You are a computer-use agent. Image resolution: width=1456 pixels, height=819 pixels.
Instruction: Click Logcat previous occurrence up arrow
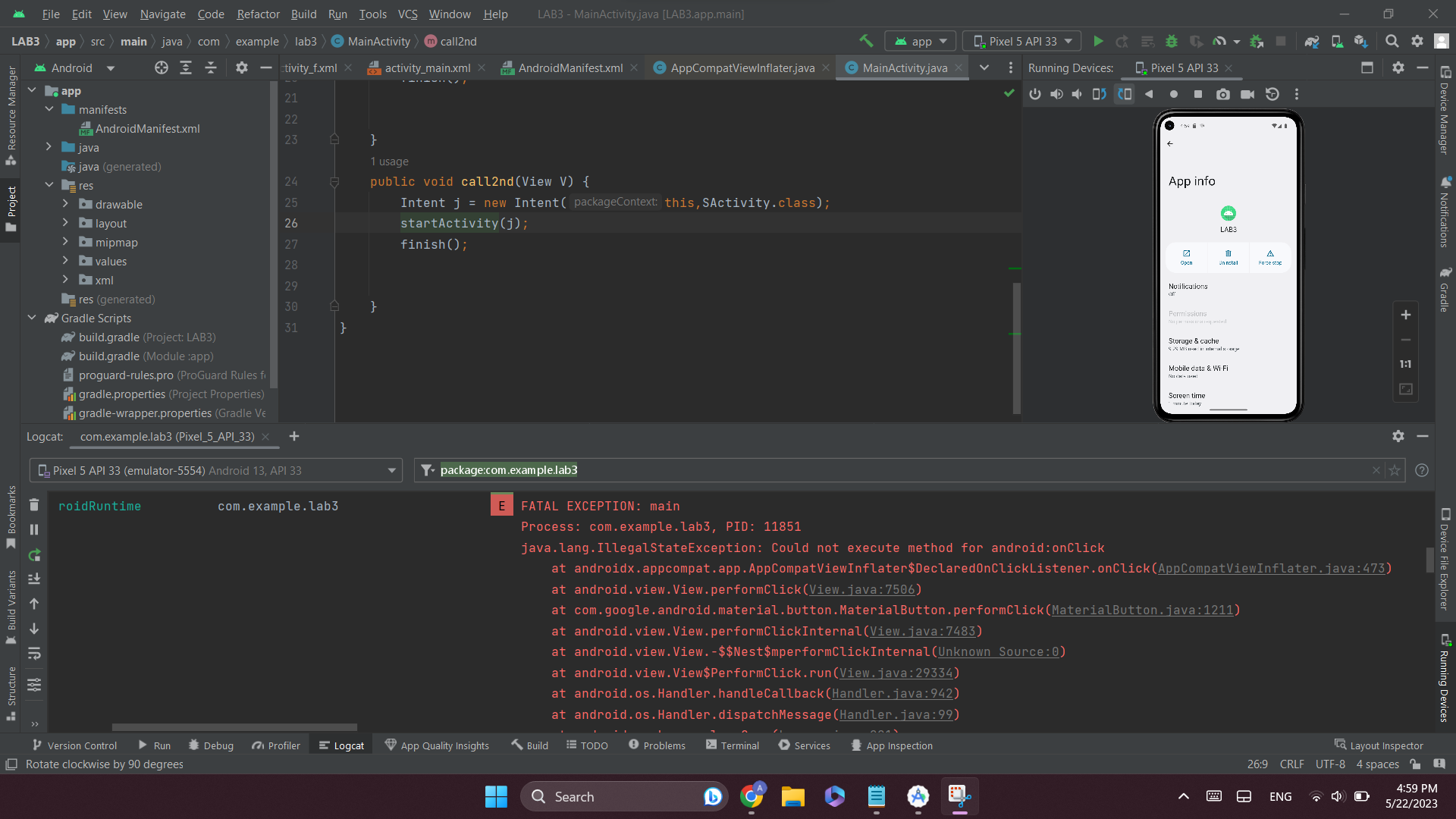tap(34, 604)
